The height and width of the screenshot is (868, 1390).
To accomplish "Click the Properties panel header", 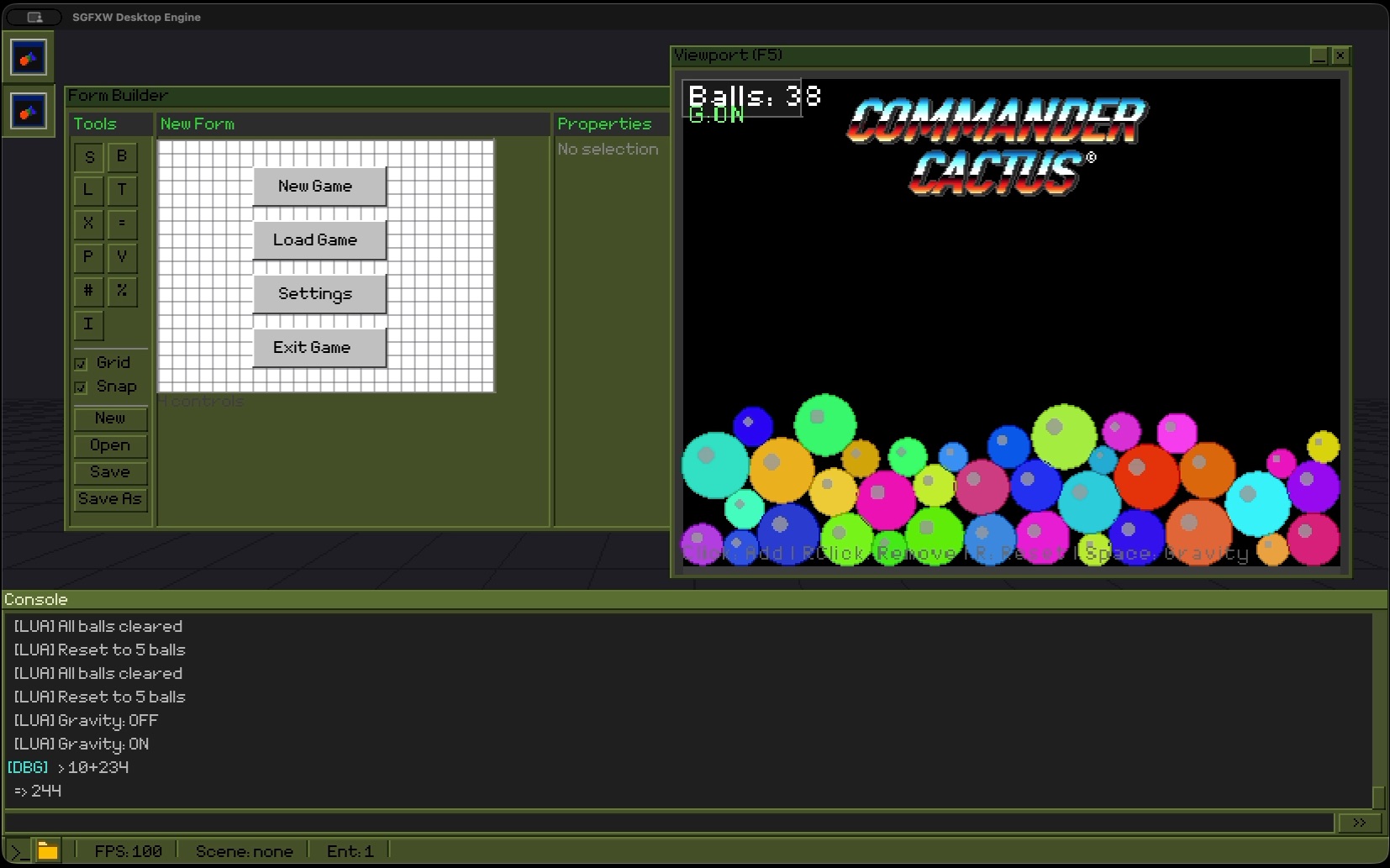I will pos(612,124).
